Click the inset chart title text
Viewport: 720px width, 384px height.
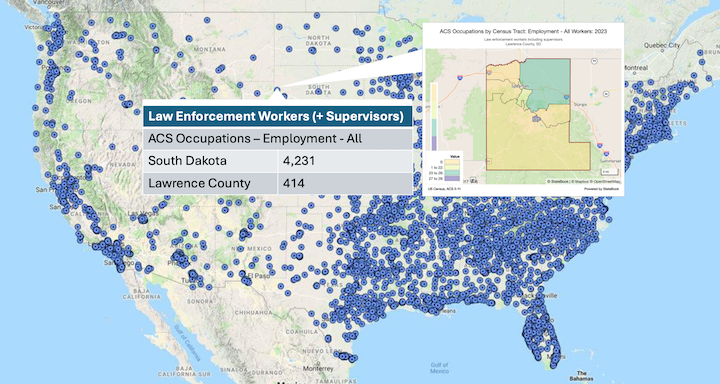point(523,31)
